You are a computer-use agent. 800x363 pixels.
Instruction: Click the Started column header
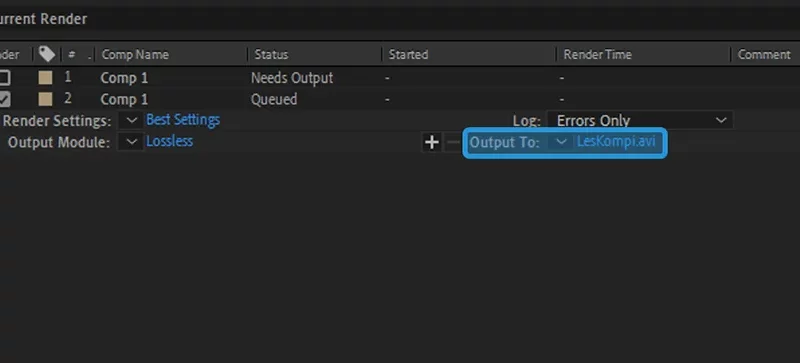[408, 54]
